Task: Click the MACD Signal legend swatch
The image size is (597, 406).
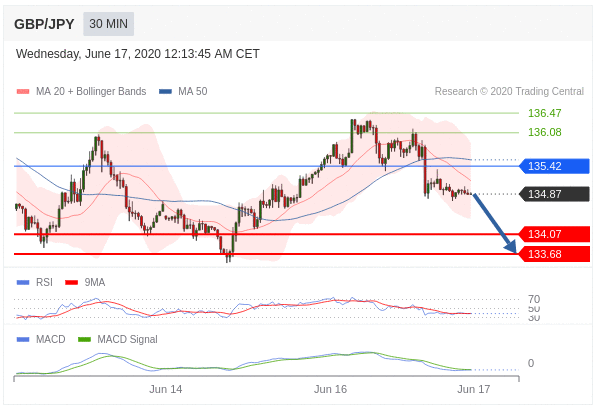Action: tap(84, 339)
